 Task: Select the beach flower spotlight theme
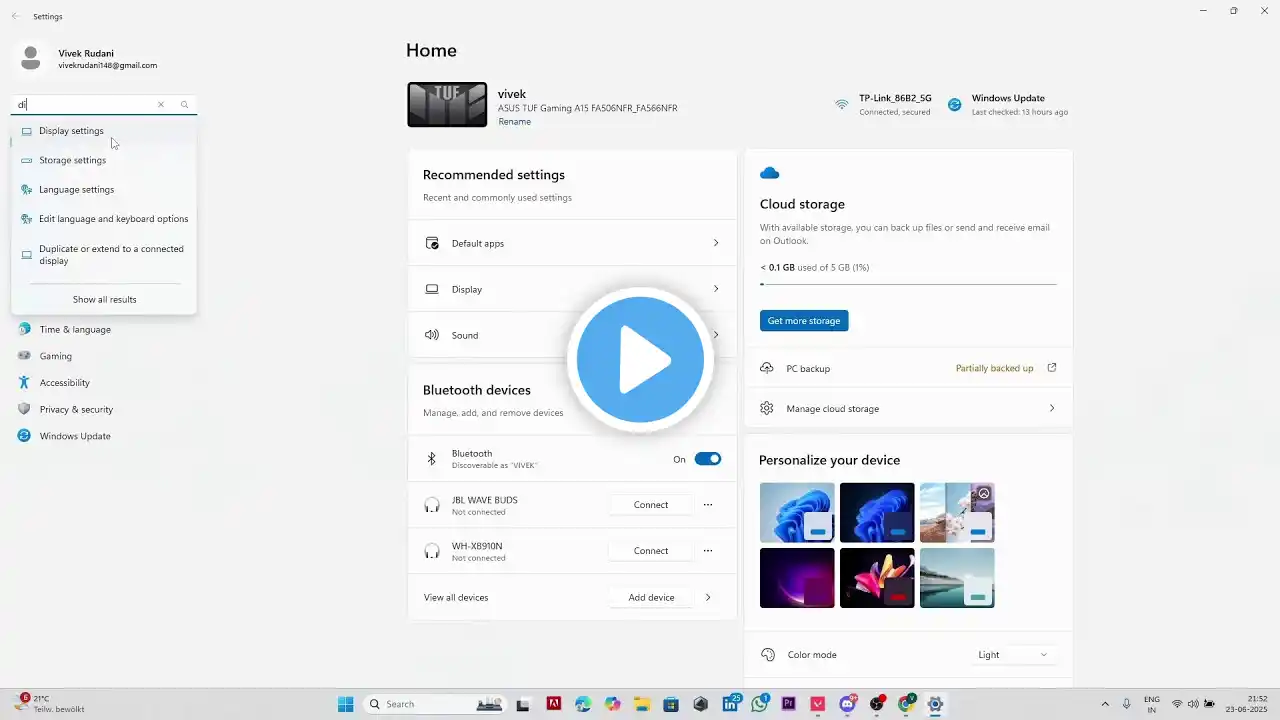(x=957, y=512)
